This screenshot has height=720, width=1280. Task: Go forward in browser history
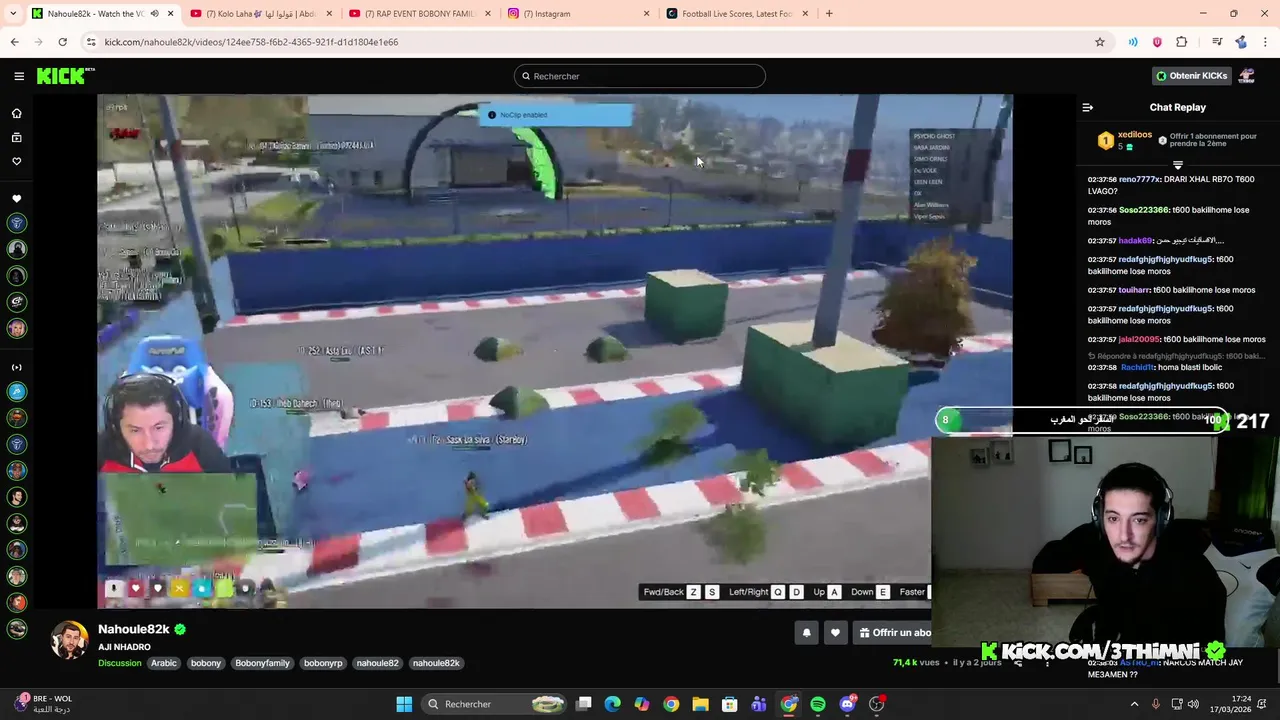pyautogui.click(x=38, y=42)
